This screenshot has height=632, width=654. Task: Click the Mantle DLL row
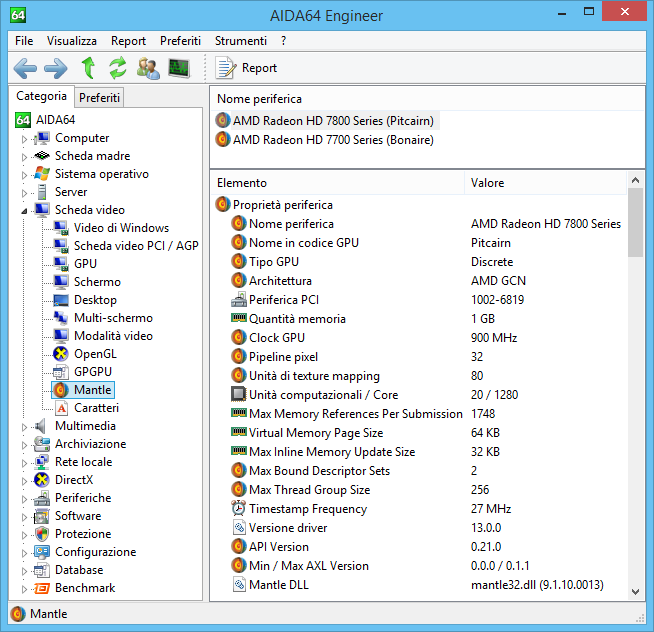click(x=417, y=585)
